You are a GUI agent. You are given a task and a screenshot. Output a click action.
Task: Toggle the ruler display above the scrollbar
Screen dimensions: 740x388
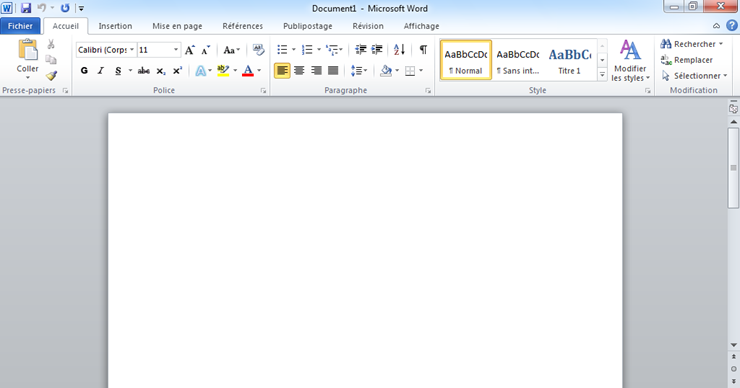click(x=733, y=108)
